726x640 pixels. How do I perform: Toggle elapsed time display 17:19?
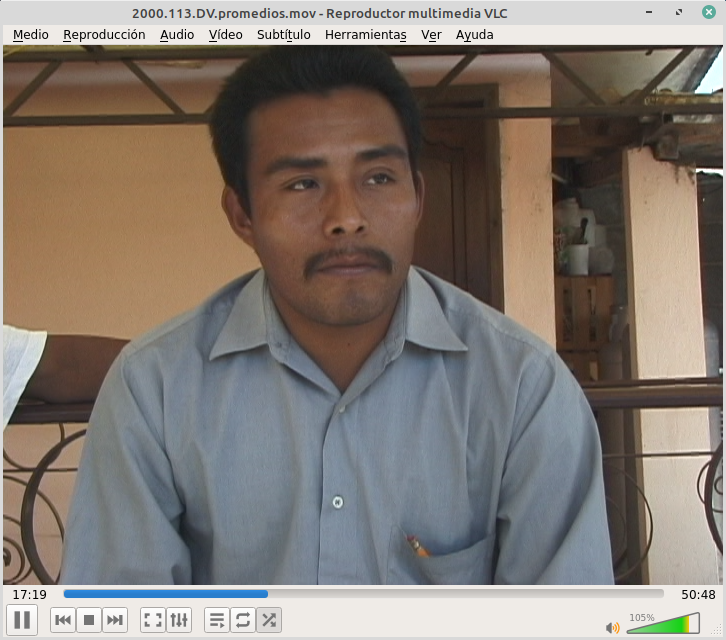(30, 594)
